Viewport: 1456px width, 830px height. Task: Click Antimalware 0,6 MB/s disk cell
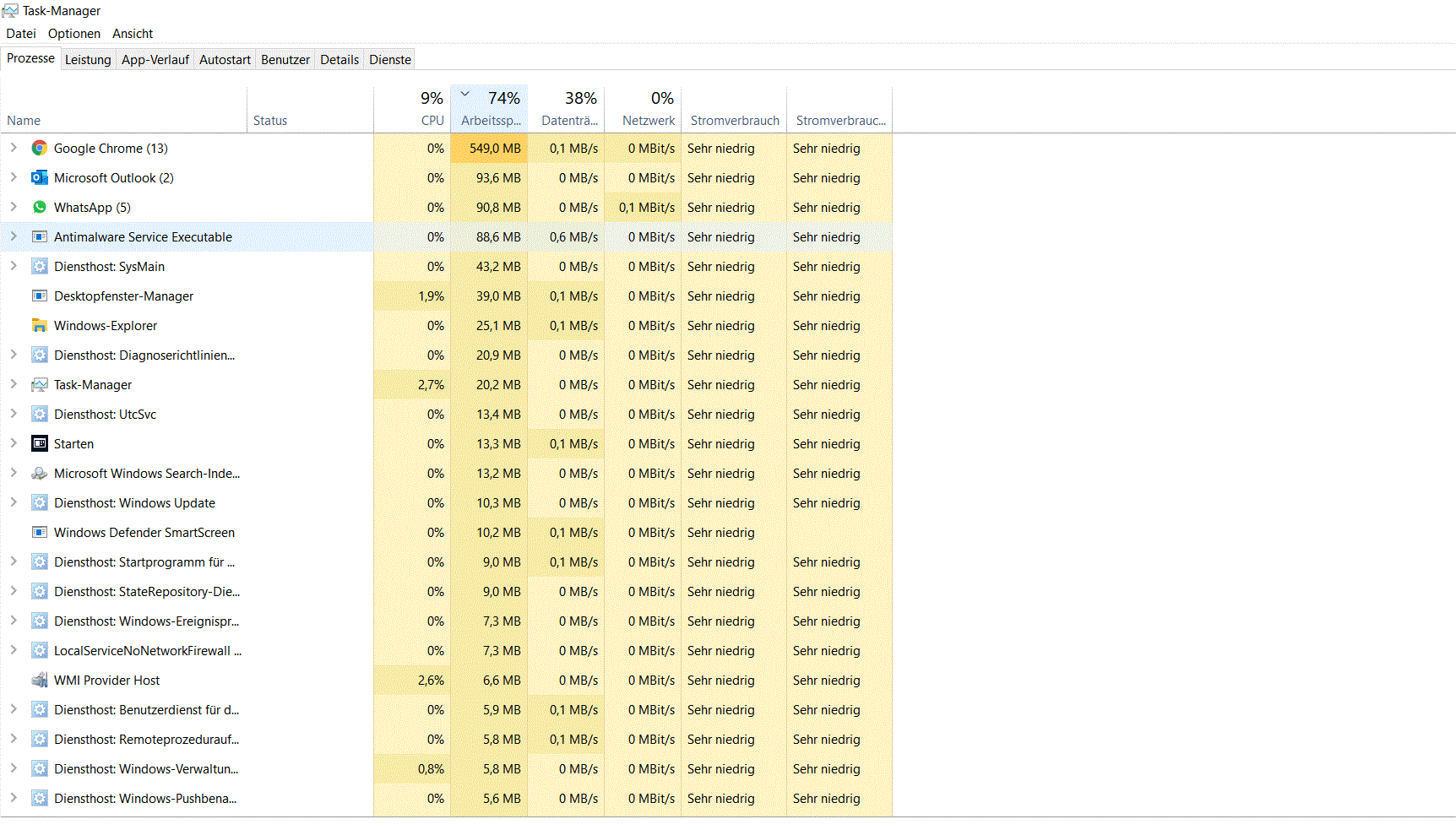[x=566, y=237]
